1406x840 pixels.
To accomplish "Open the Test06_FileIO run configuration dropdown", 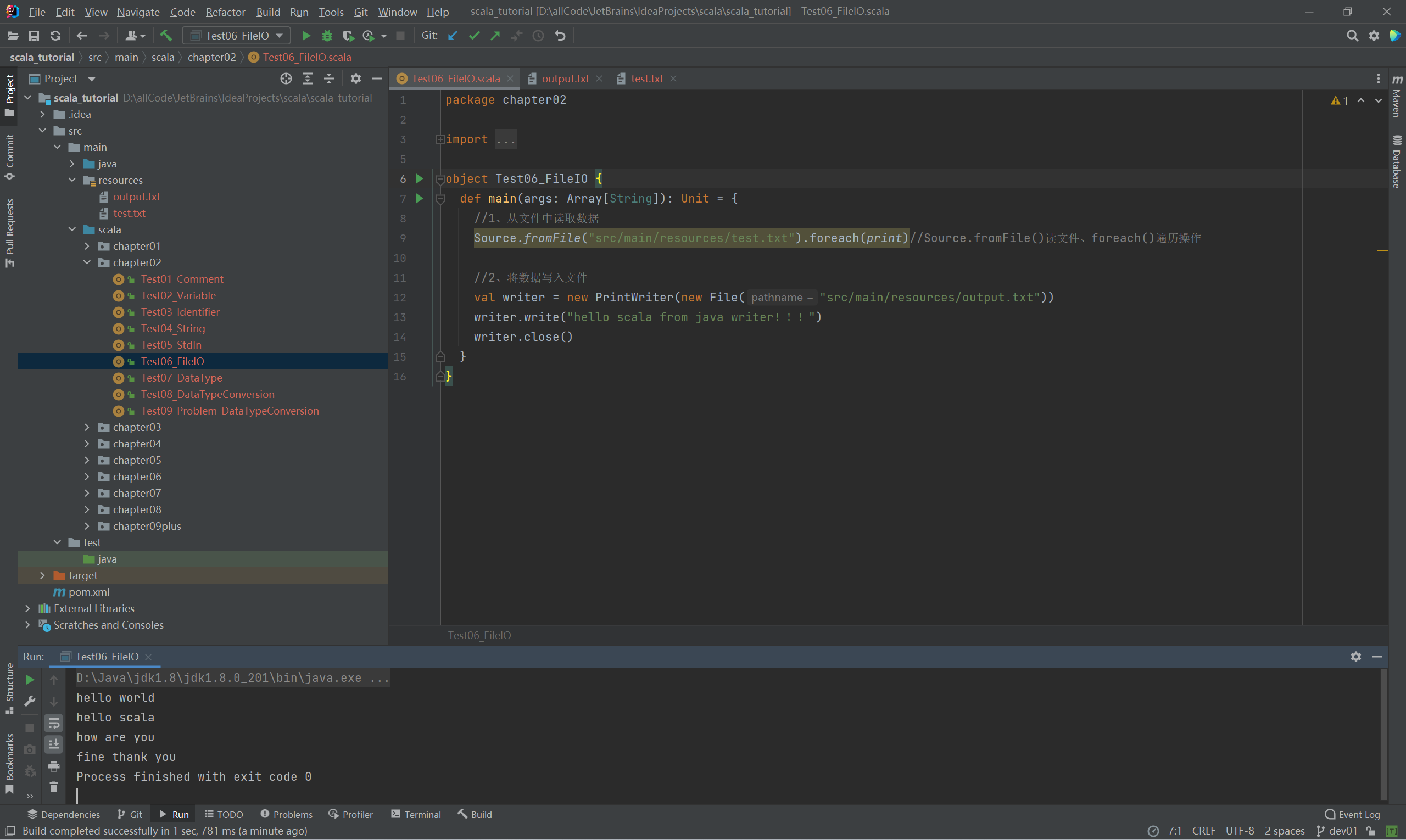I will (237, 36).
